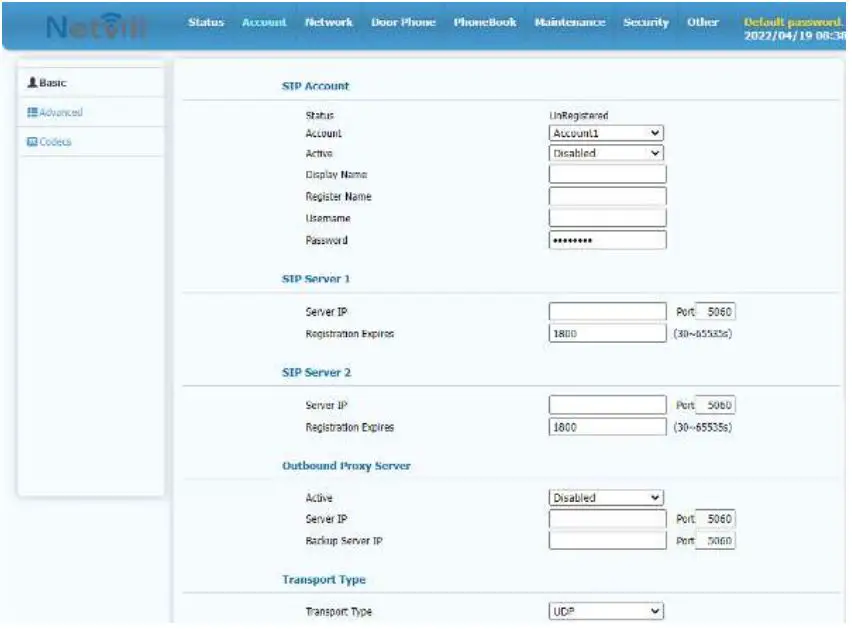Click the Outbound Proxy Server heading
The image size is (852, 629).
[346, 466]
